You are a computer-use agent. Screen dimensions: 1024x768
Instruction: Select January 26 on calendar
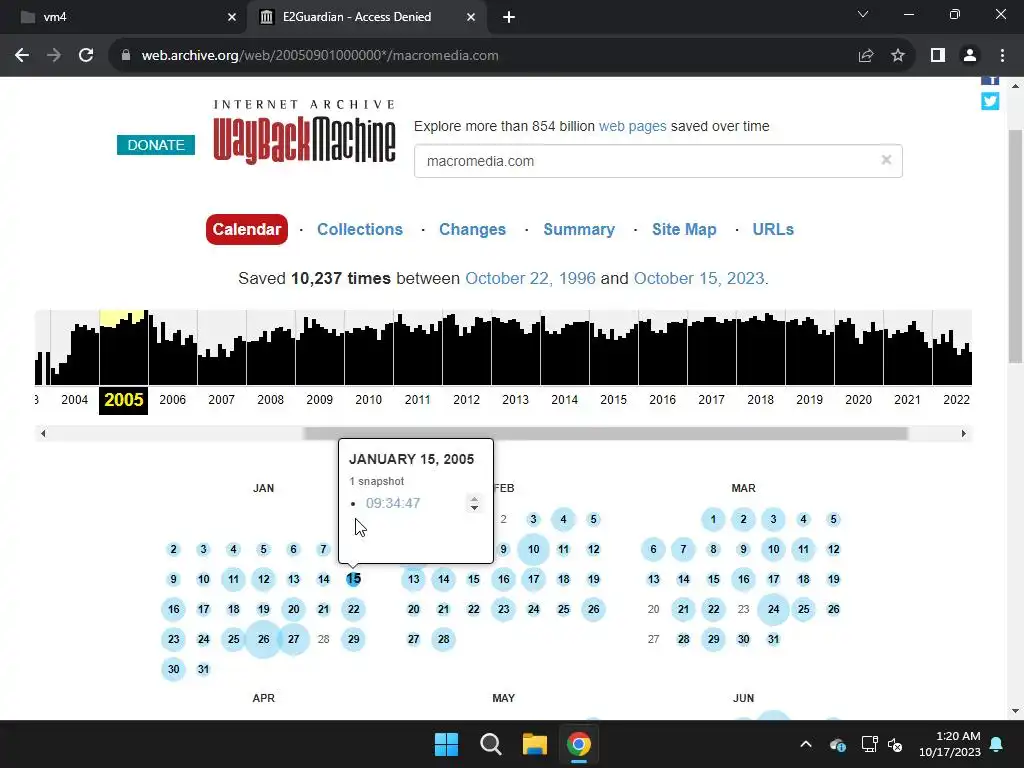coord(263,639)
